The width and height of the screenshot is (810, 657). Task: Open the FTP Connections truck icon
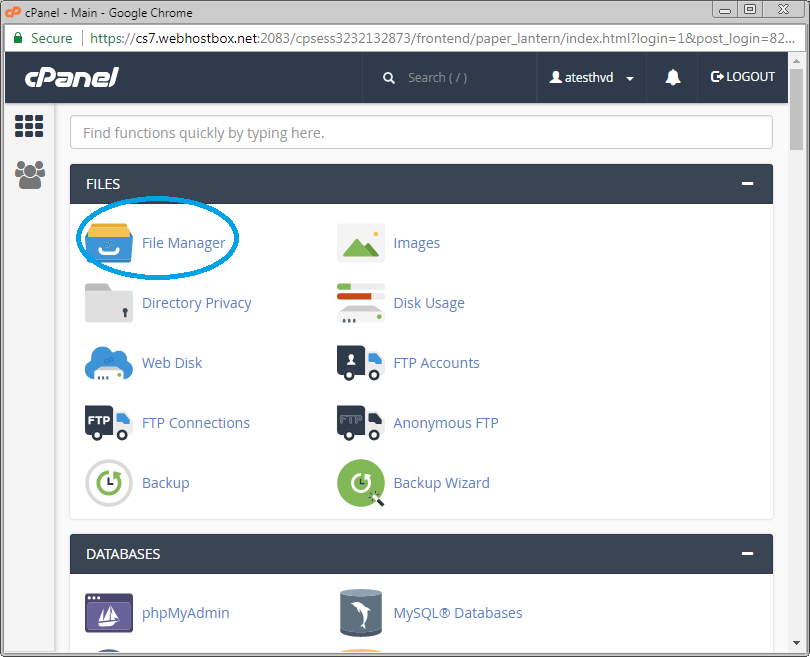coord(108,423)
